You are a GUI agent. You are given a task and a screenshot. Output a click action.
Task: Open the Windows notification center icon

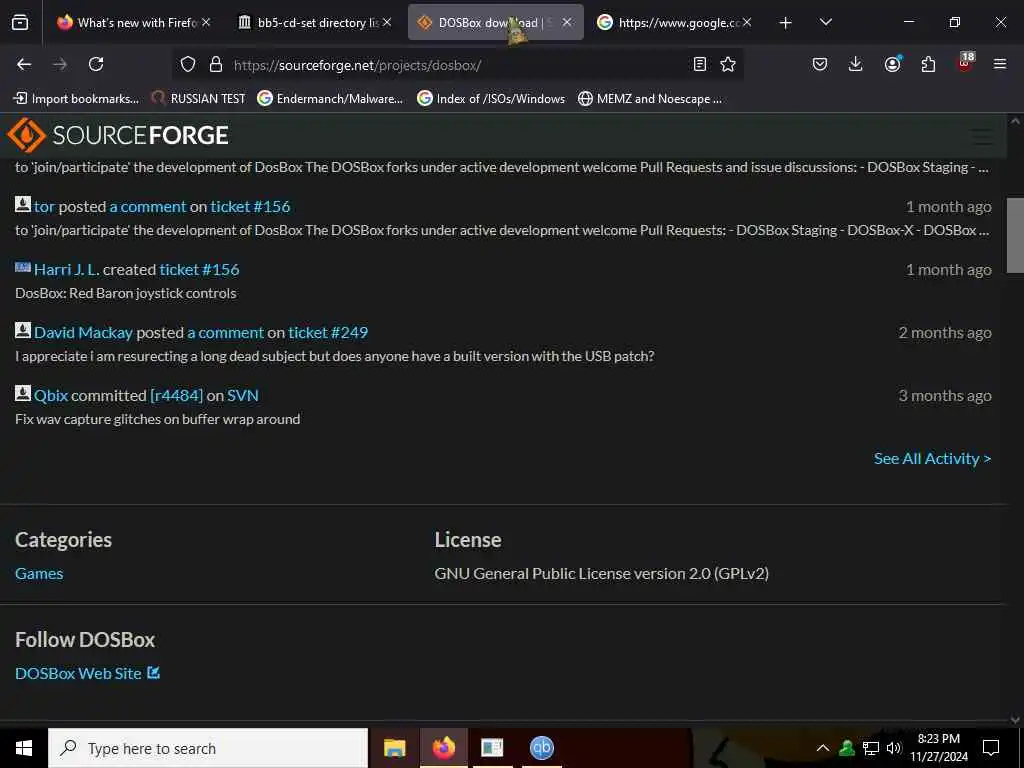point(991,748)
